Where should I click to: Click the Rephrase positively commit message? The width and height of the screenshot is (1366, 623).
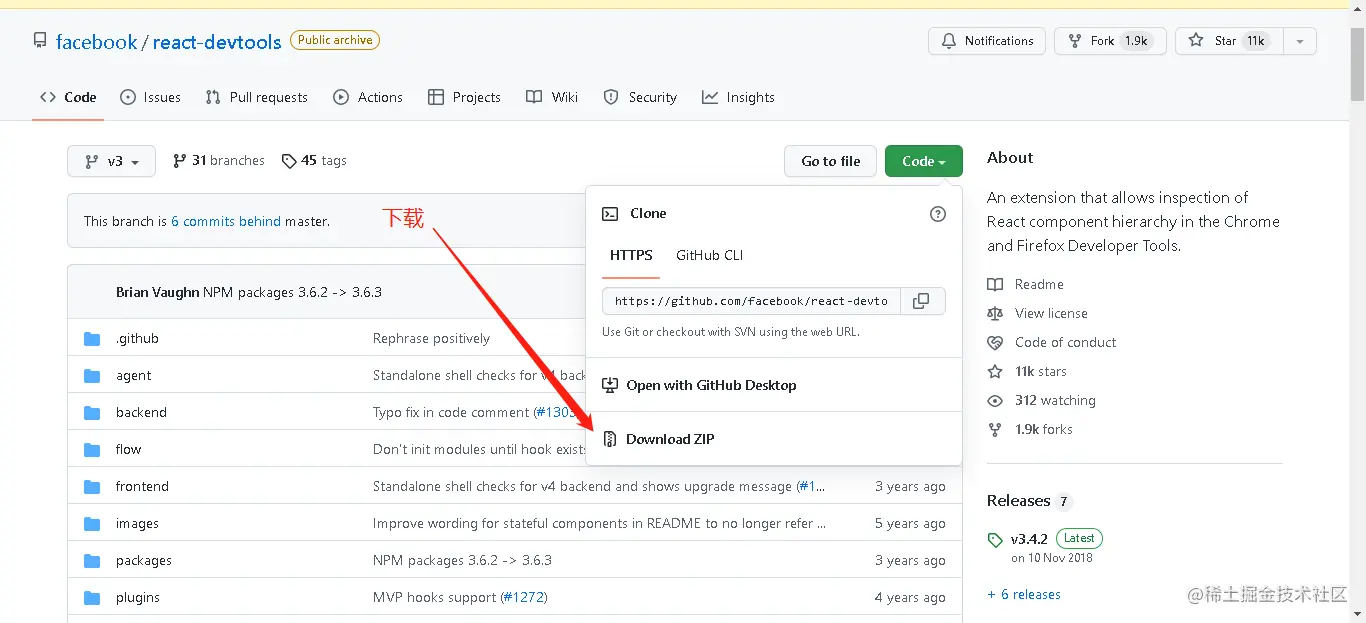click(431, 339)
